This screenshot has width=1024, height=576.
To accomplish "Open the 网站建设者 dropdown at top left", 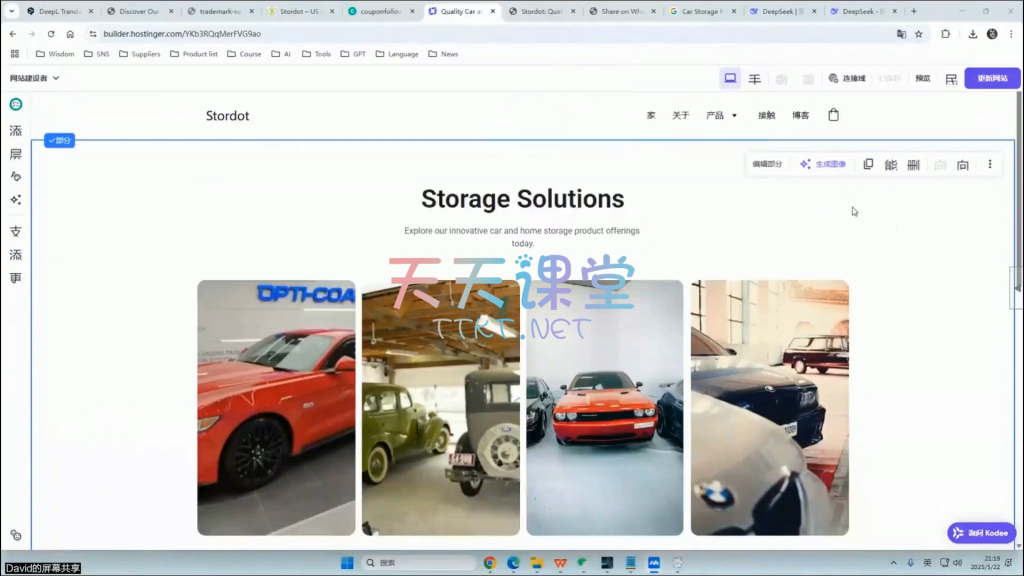I will pos(35,78).
